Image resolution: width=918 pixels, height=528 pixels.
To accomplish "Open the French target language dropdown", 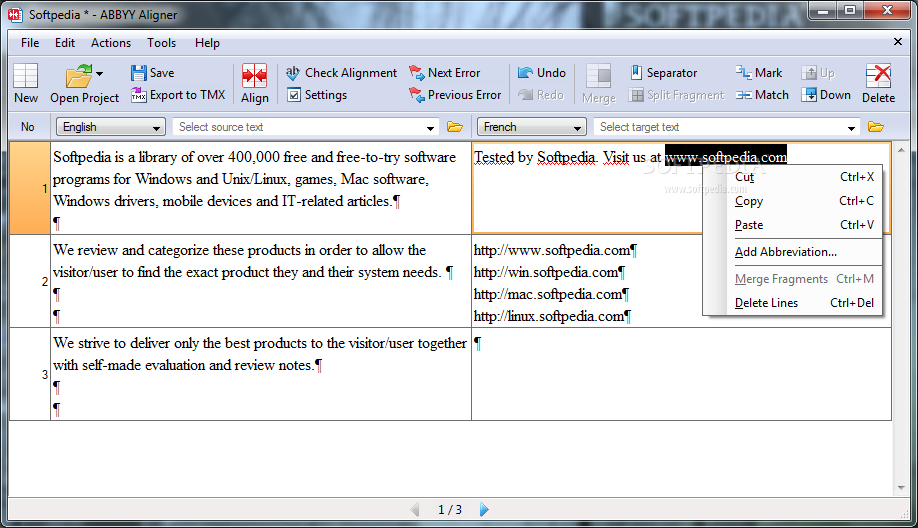I will pyautogui.click(x=531, y=127).
